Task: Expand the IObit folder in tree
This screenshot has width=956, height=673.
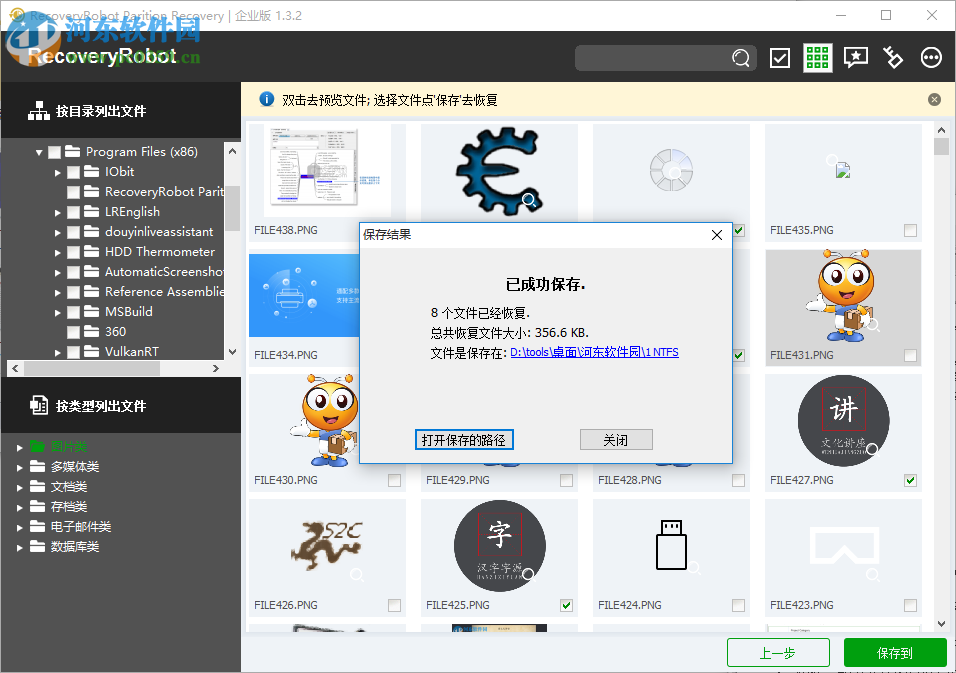Action: point(58,171)
